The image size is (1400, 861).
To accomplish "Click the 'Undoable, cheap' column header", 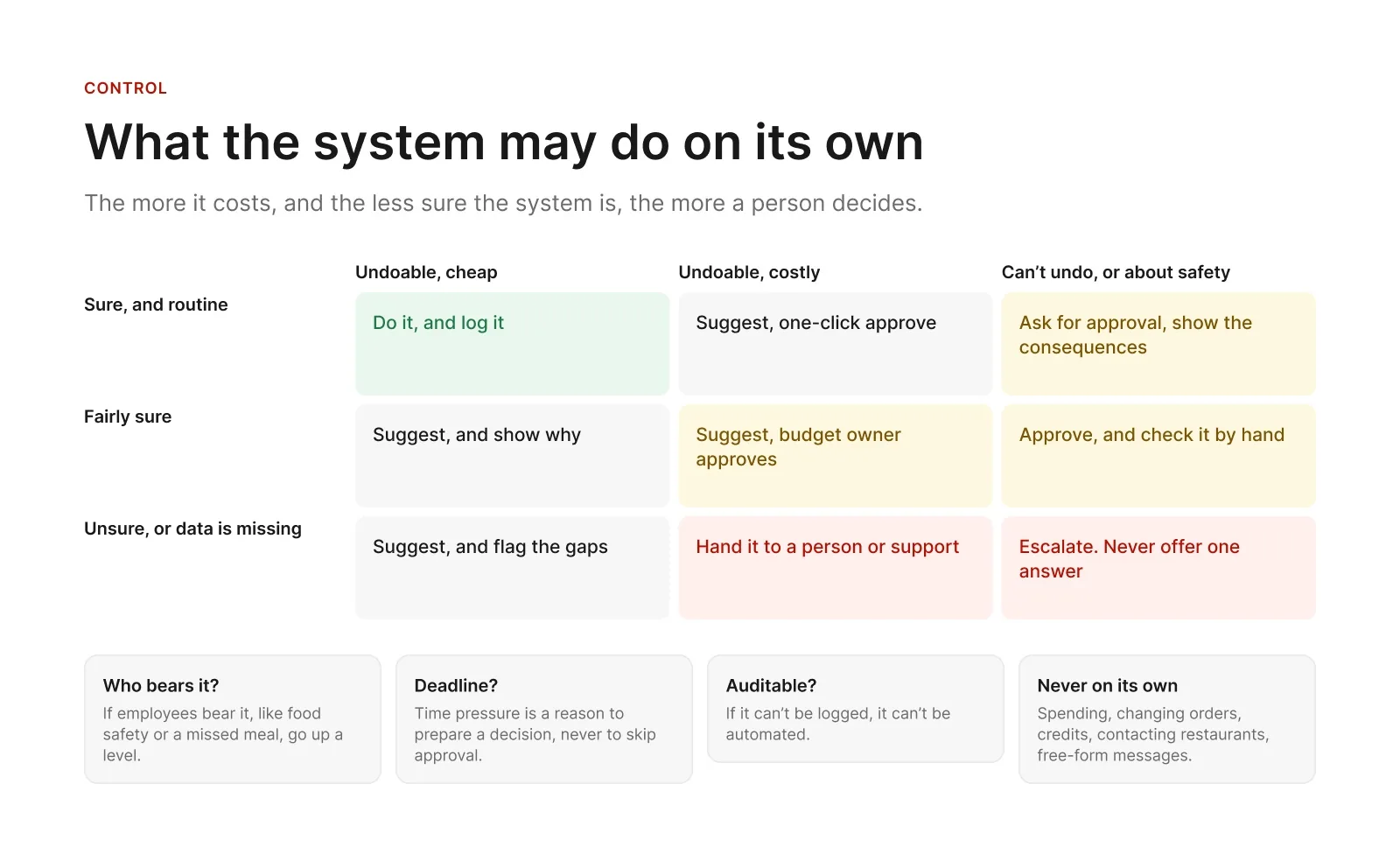I will pos(426,272).
